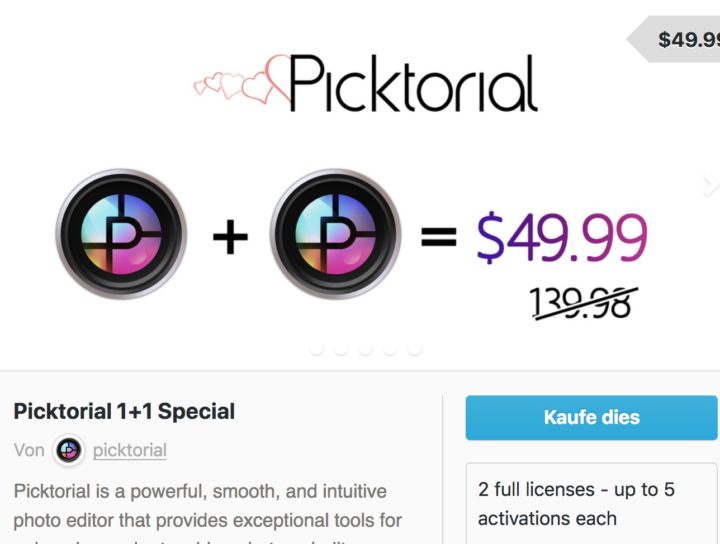Select the first carousel indicator dot
The height and width of the screenshot is (544, 720).
click(316, 350)
